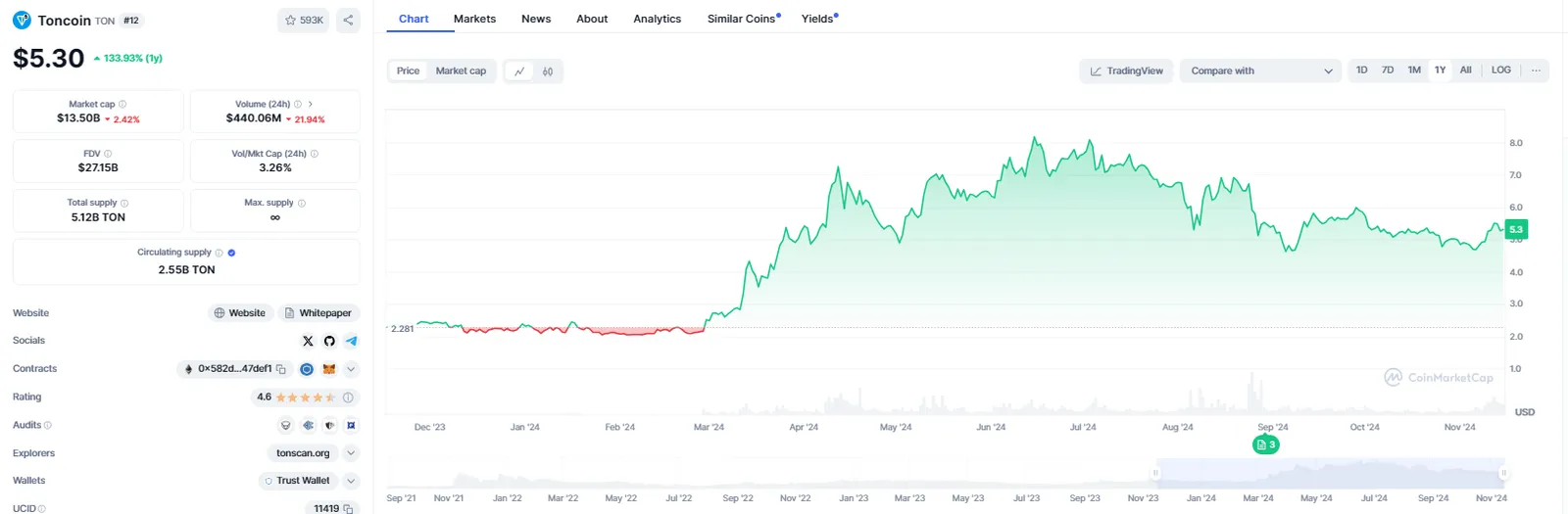Open the About tab
Image resolution: width=1568 pixels, height=514 pixels.
coord(592,19)
